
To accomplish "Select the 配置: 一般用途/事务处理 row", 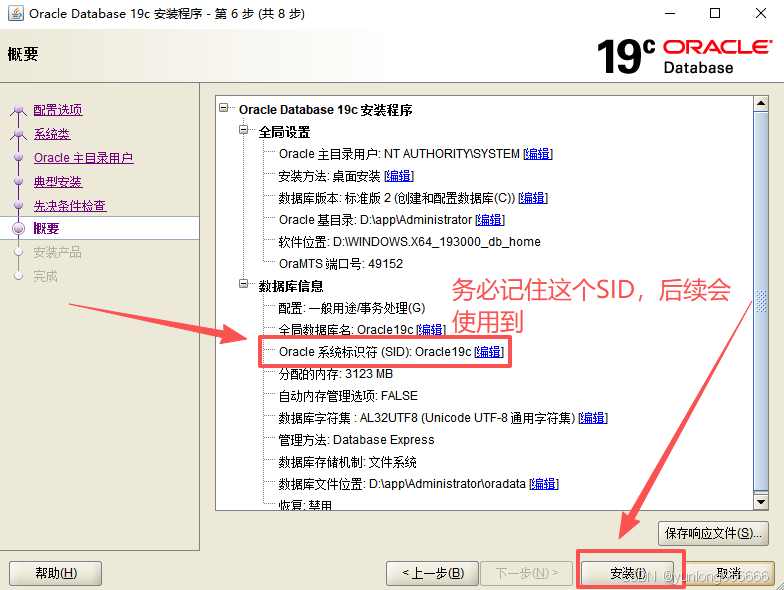I will coord(352,308).
